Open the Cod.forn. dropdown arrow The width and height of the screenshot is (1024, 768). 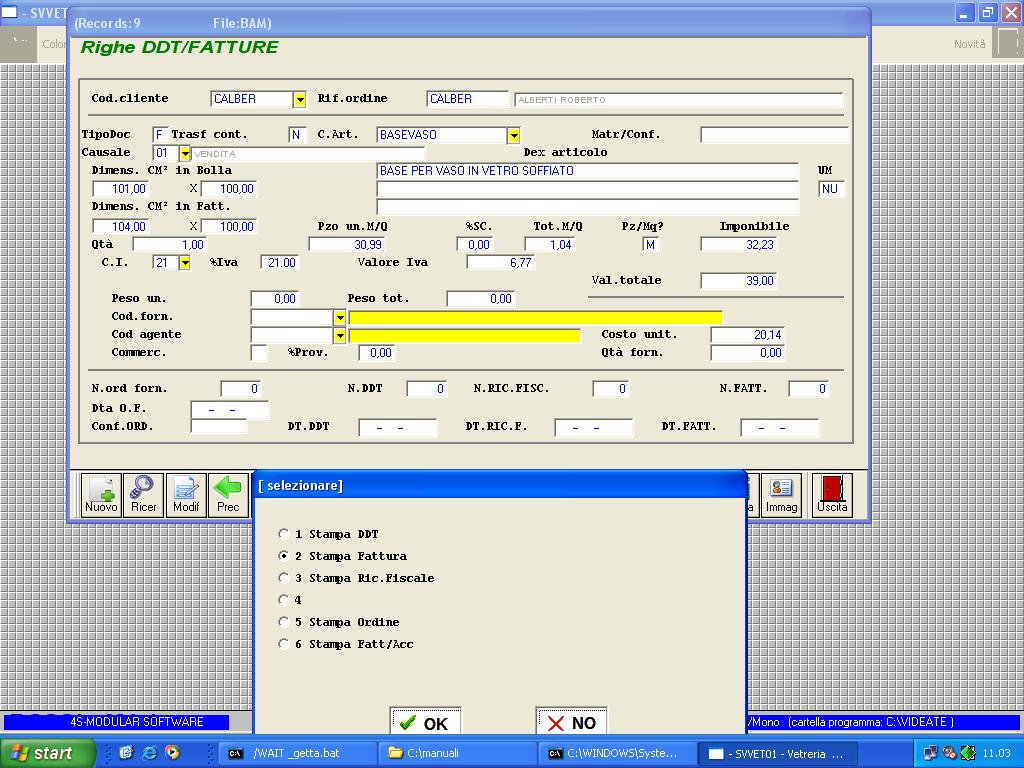pos(340,317)
